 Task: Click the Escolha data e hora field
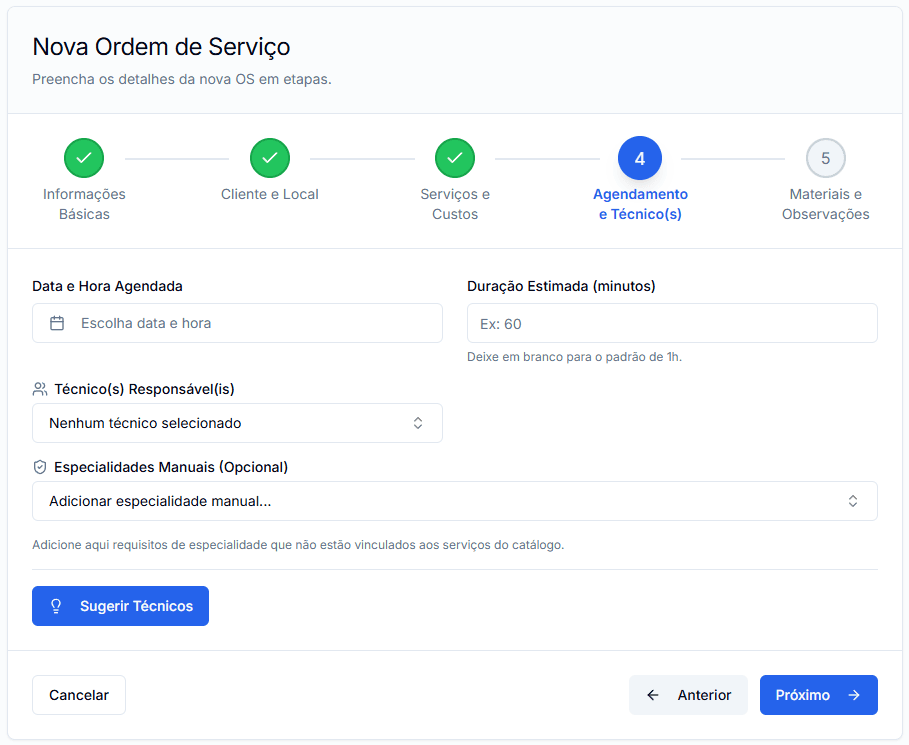237,322
